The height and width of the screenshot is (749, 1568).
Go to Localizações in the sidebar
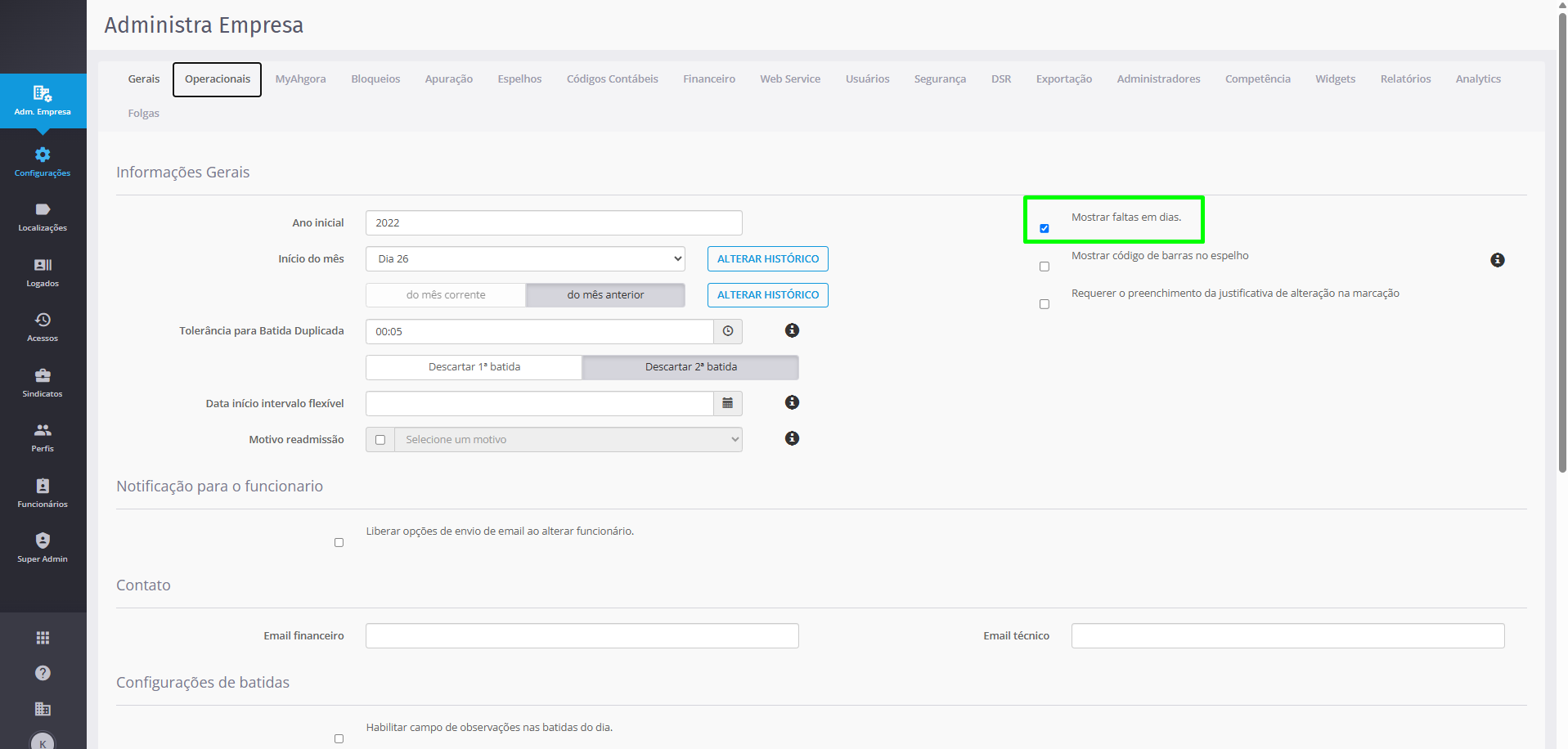[x=43, y=217]
